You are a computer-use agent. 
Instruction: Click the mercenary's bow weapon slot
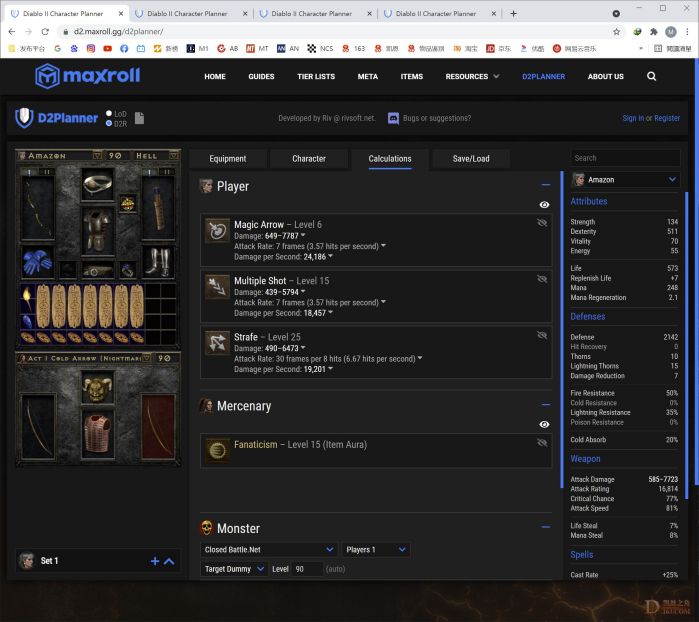(37, 427)
